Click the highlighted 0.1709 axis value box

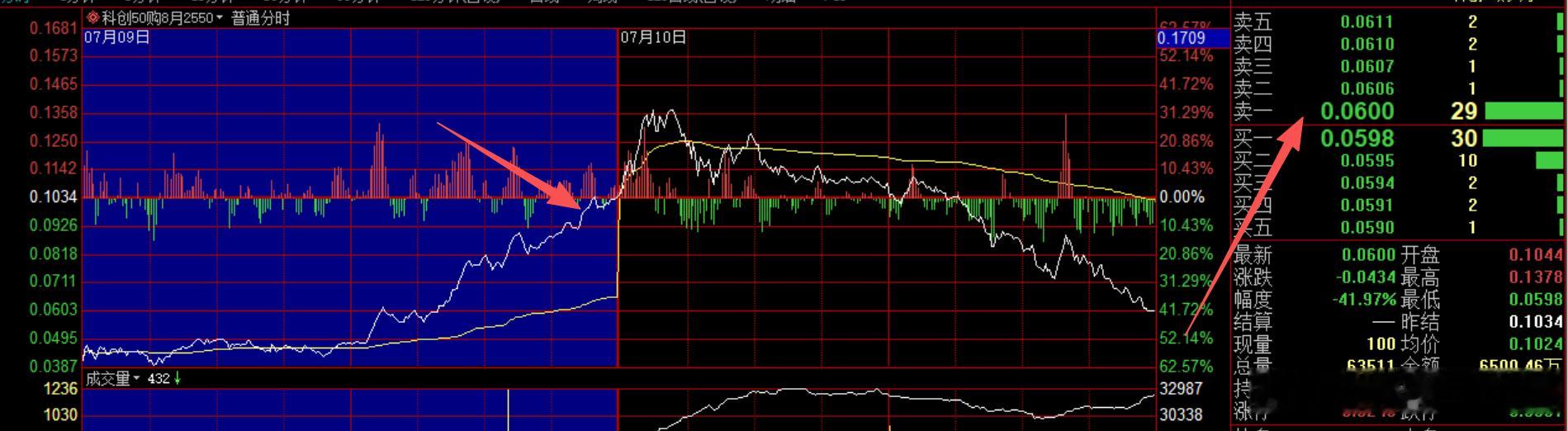coord(1182,38)
